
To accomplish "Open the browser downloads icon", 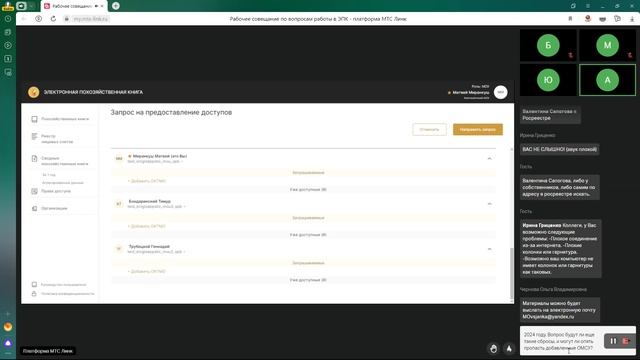I will 632,19.
